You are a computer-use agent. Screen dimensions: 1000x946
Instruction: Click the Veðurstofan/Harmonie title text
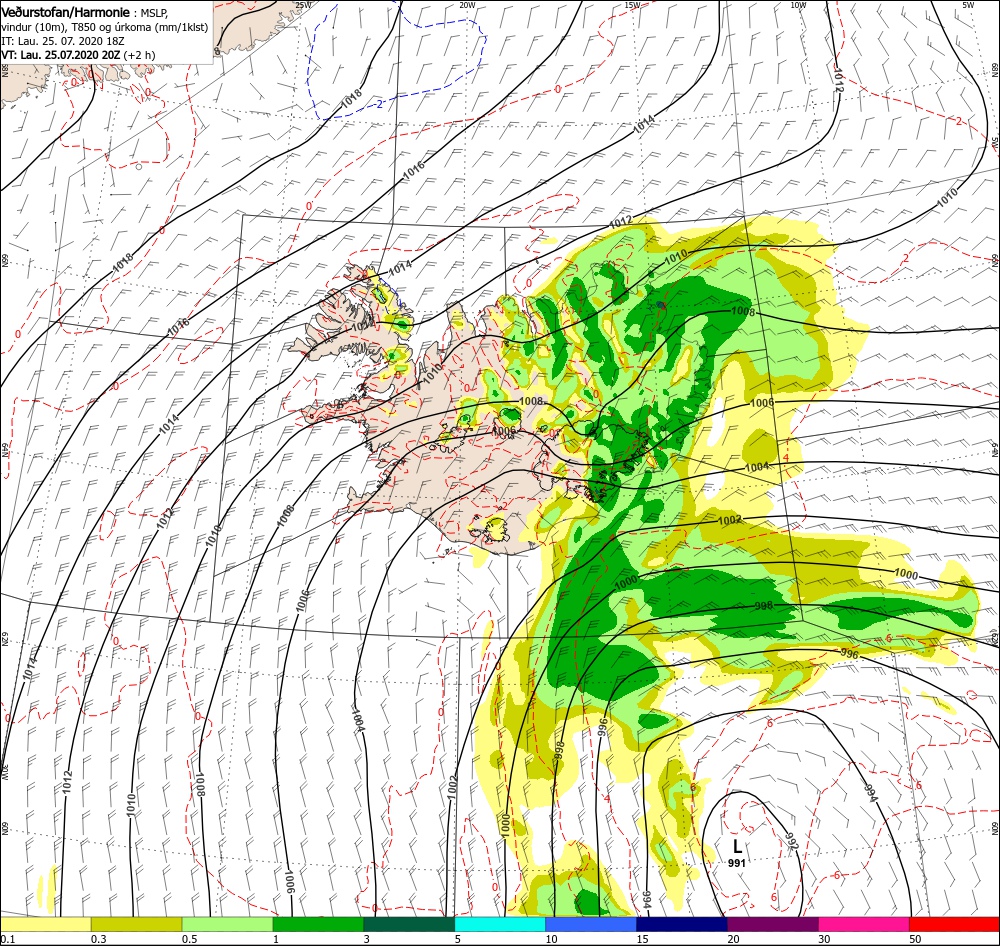pos(66,13)
